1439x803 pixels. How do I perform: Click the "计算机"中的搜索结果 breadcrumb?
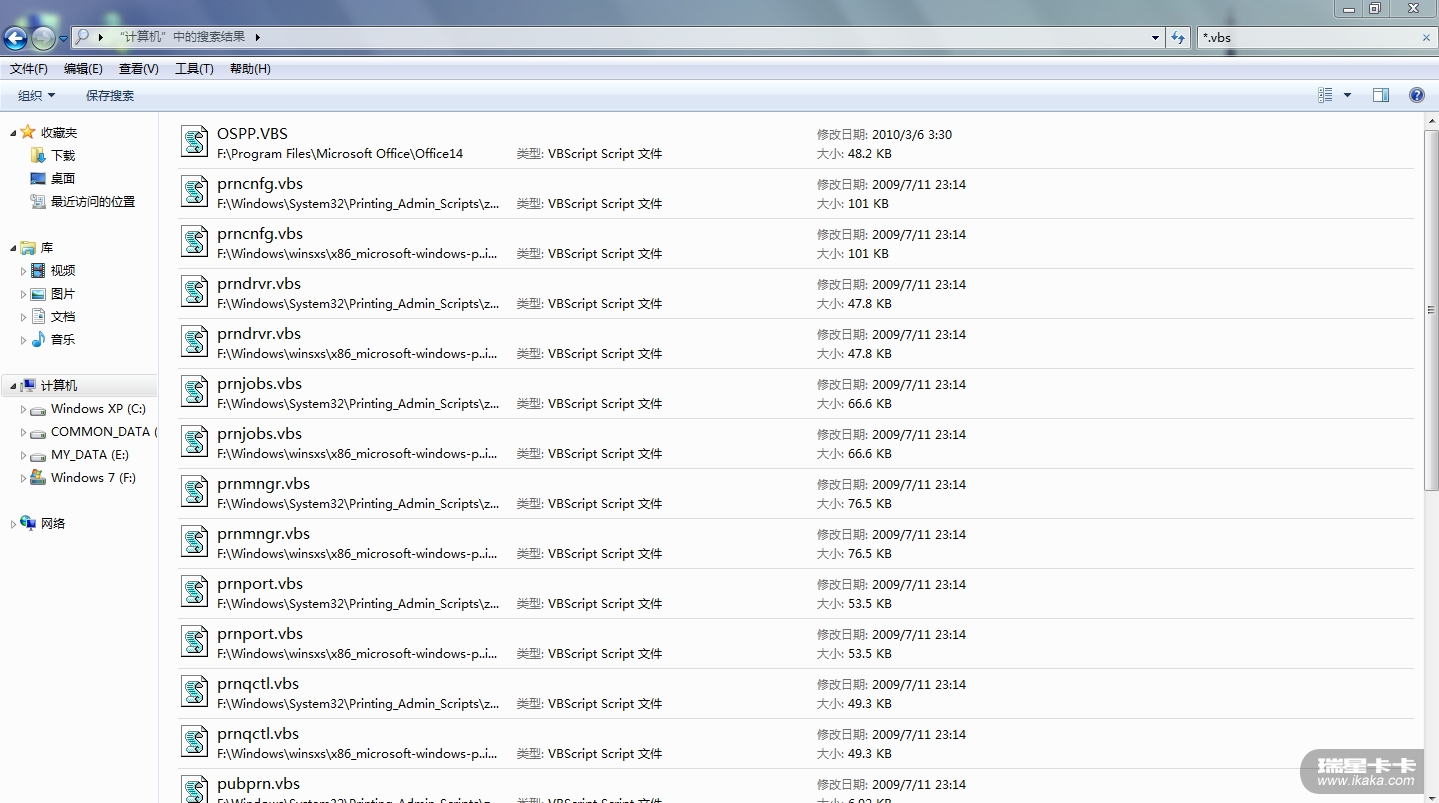pos(181,37)
